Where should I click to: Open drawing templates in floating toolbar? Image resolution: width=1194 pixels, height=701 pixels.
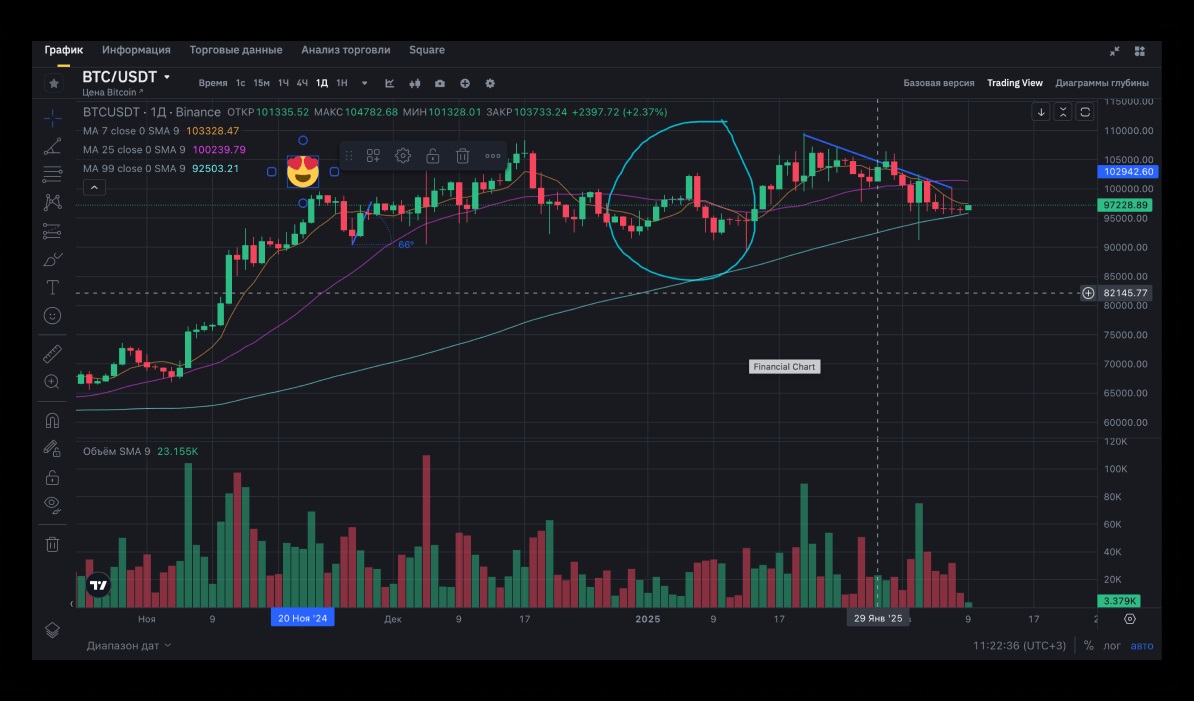tap(373, 156)
